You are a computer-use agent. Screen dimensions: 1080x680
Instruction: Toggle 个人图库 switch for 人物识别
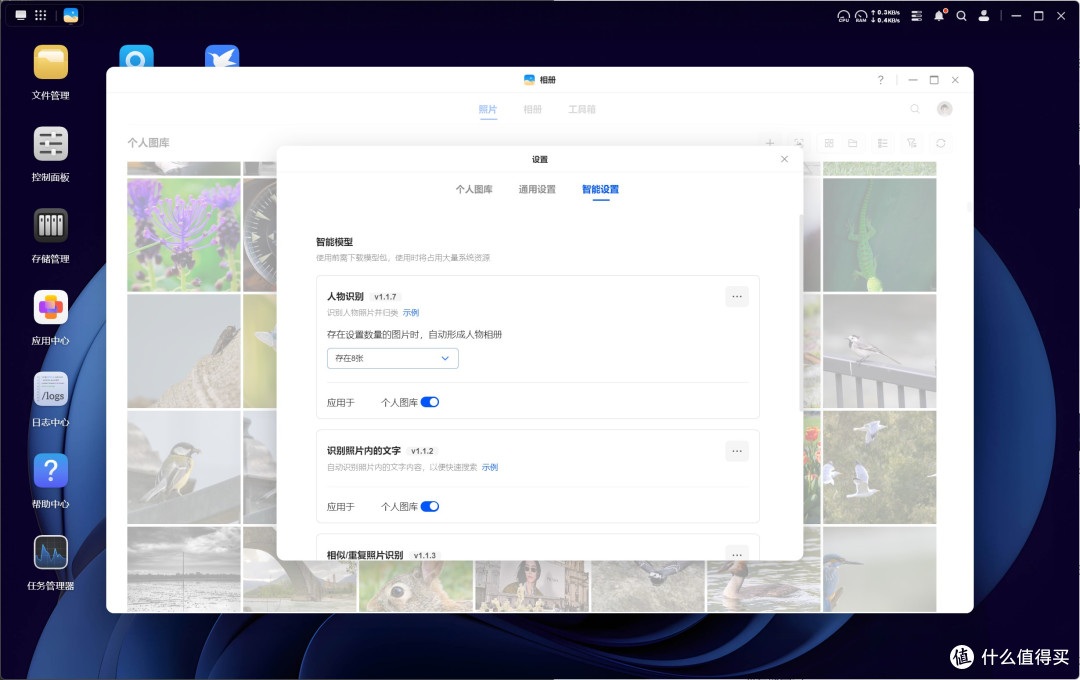[430, 402]
